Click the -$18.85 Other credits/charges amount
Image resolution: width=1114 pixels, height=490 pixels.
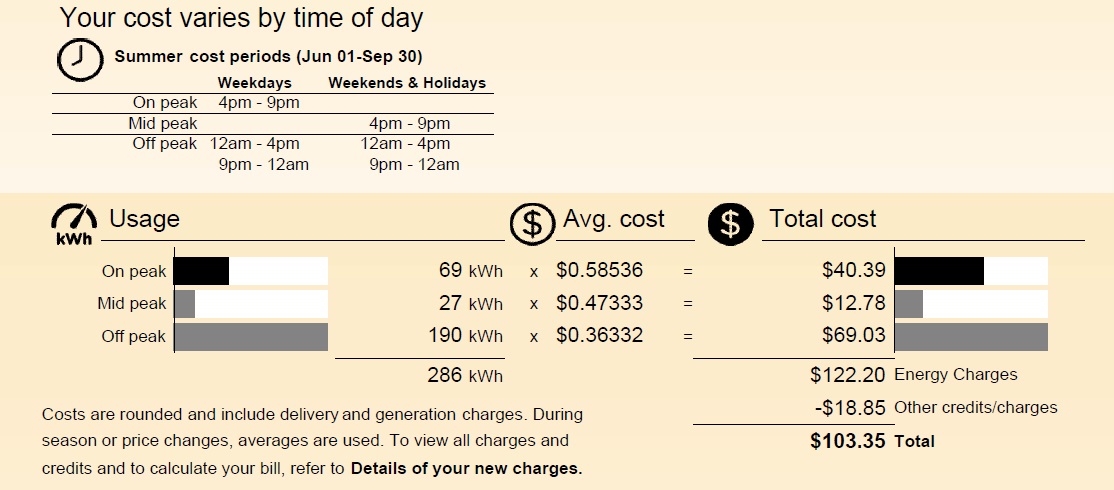pyautogui.click(x=850, y=408)
